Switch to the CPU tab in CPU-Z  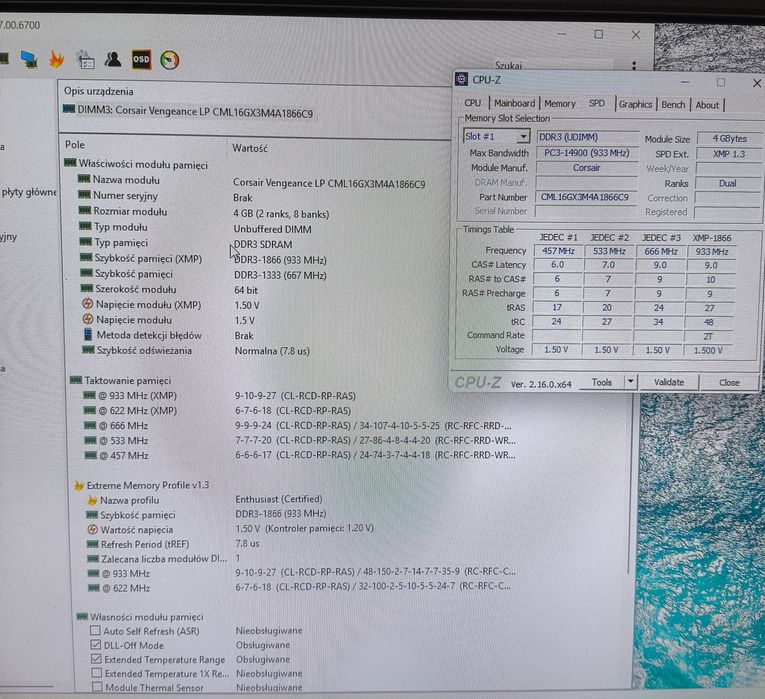click(x=472, y=103)
